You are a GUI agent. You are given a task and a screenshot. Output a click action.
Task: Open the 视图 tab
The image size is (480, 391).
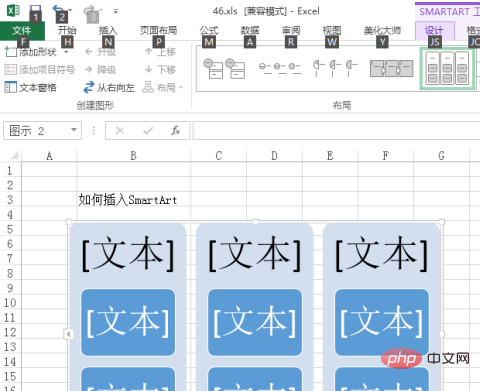coord(332,31)
